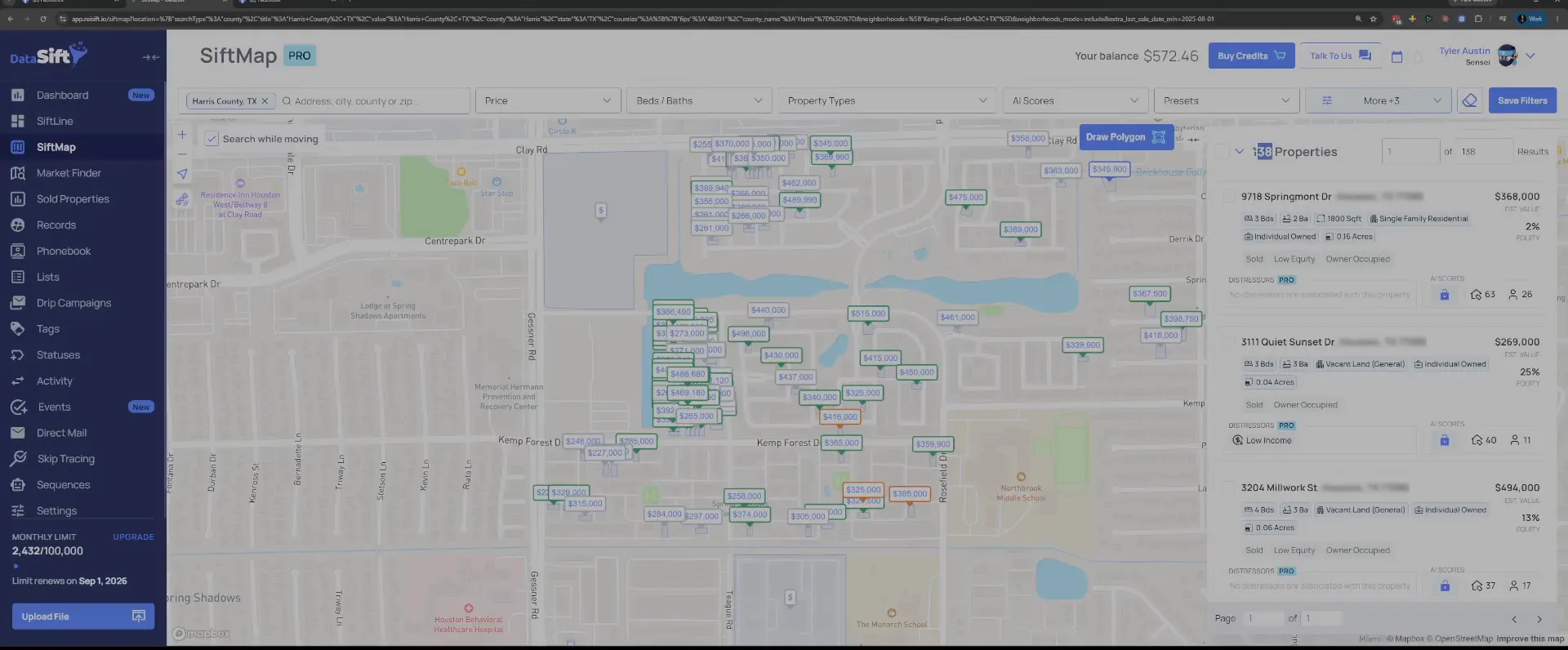Expand the AI Scores dropdown
This screenshot has height=650, width=1568.
point(1075,100)
